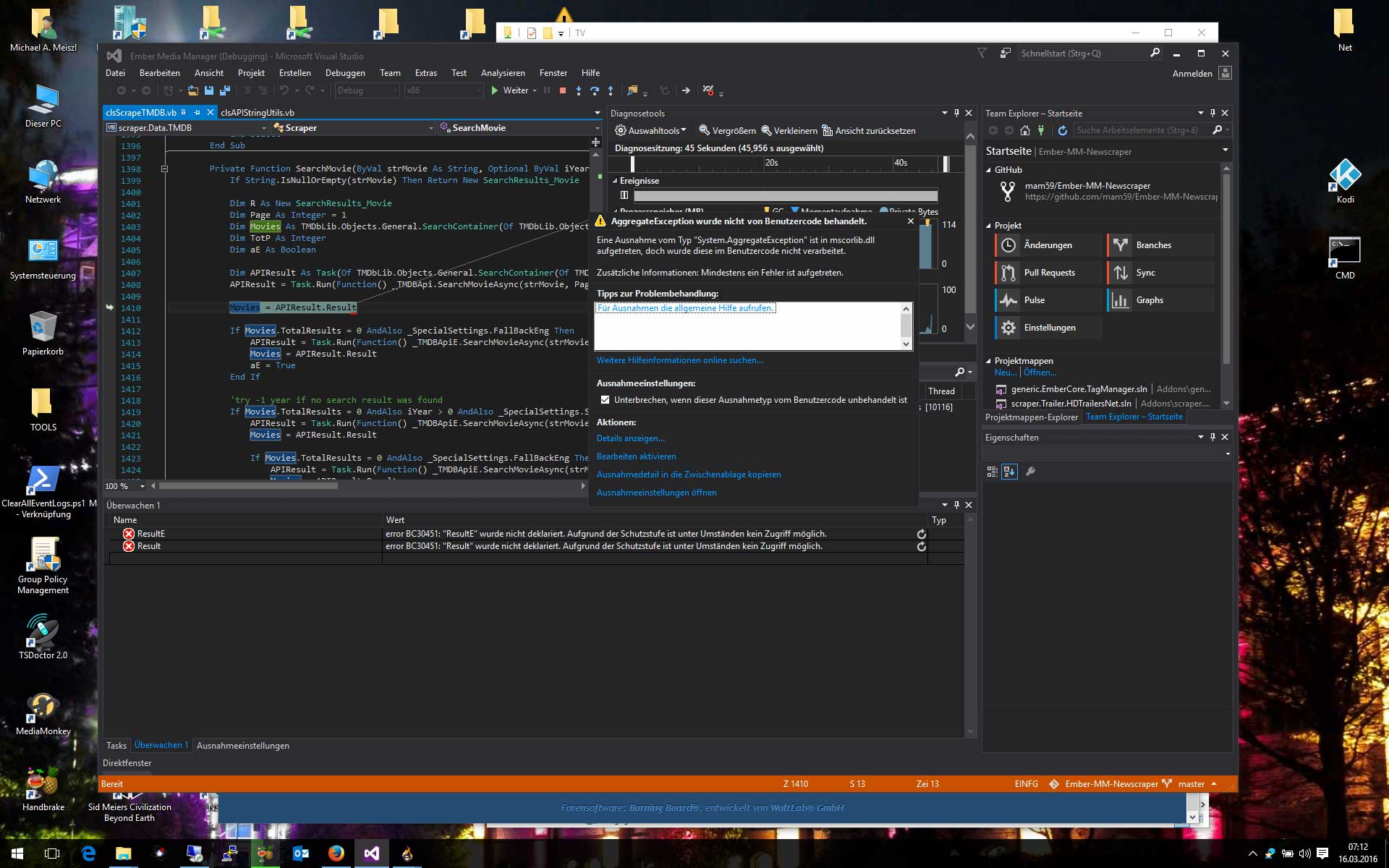The width and height of the screenshot is (1389, 868).
Task: Pause the debugger using the break-all icon
Action: pos(547,90)
